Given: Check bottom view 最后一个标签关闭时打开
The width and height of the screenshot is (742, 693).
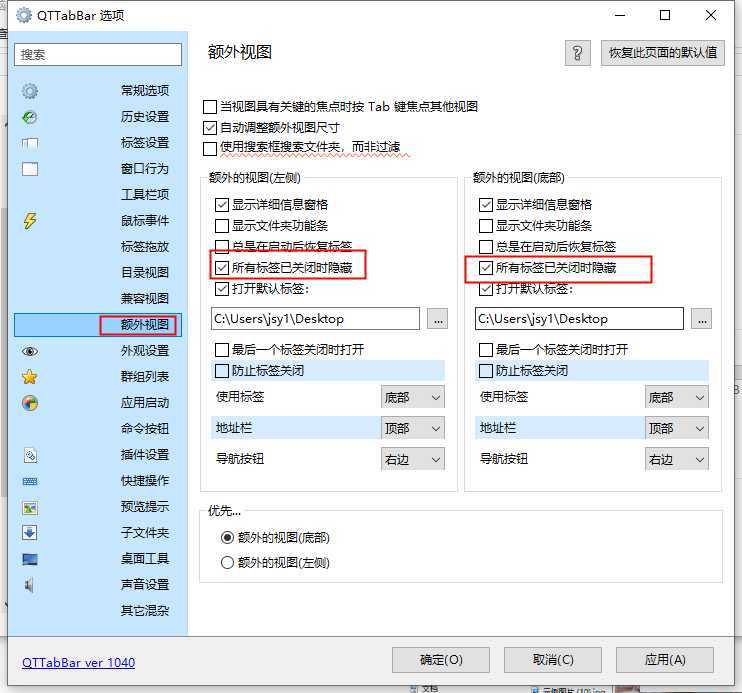Looking at the screenshot, I should 486,350.
